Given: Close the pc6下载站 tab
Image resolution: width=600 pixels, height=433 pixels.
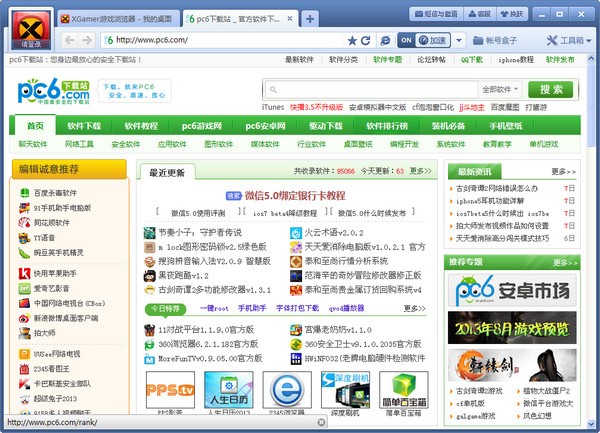Looking at the screenshot, I should 290,18.
